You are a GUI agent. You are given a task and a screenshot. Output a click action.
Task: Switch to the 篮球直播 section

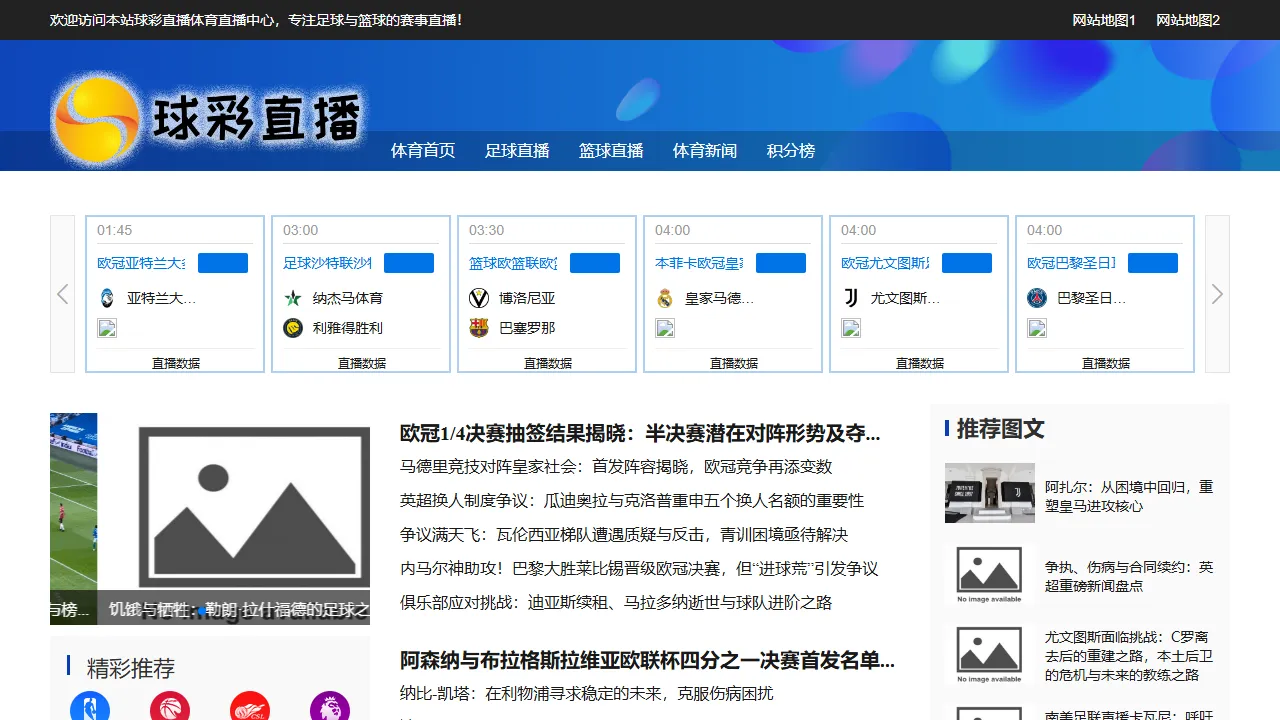610,151
